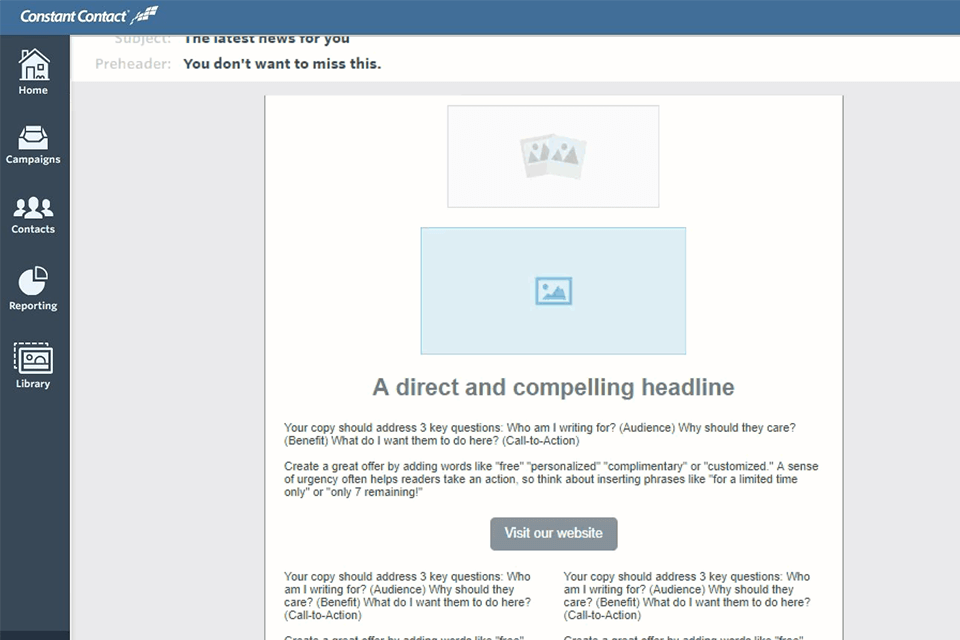Open the Campaigns section
The width and height of the screenshot is (960, 640).
tap(33, 142)
